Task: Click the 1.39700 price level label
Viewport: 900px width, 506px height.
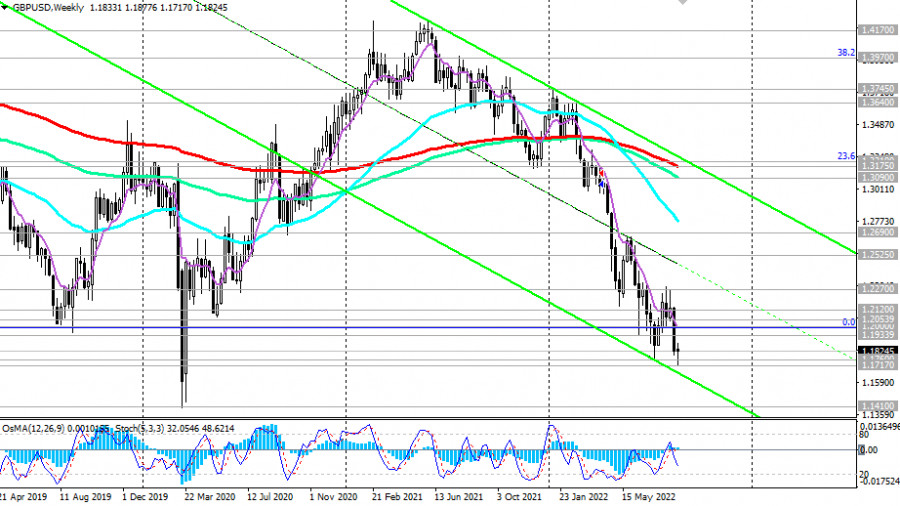Action: point(876,59)
